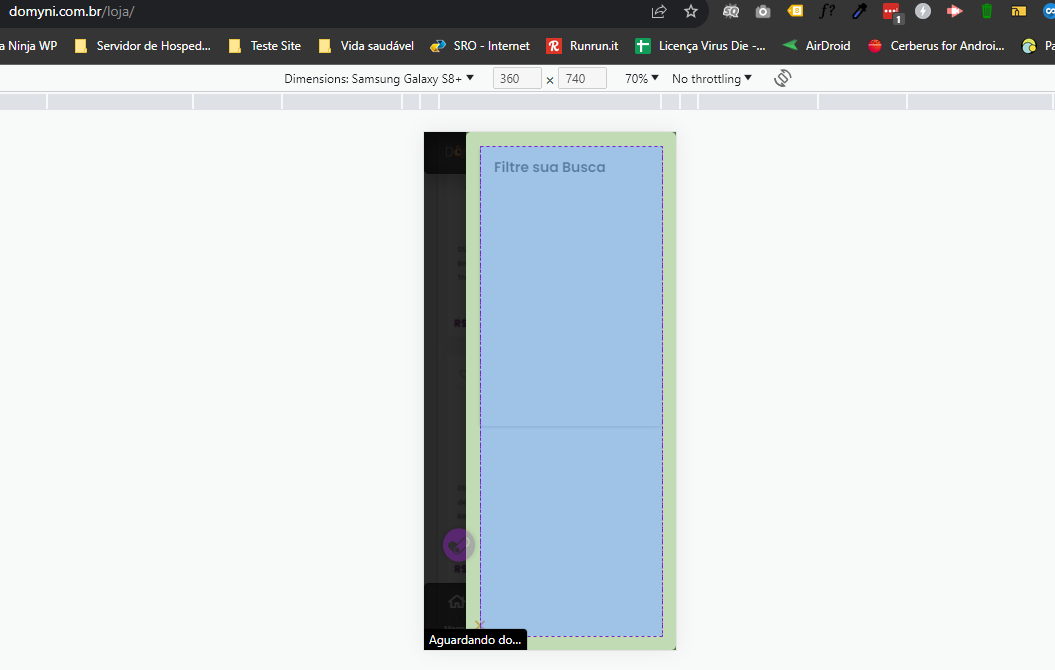Click the Filtre sua Busca heading

pos(550,168)
